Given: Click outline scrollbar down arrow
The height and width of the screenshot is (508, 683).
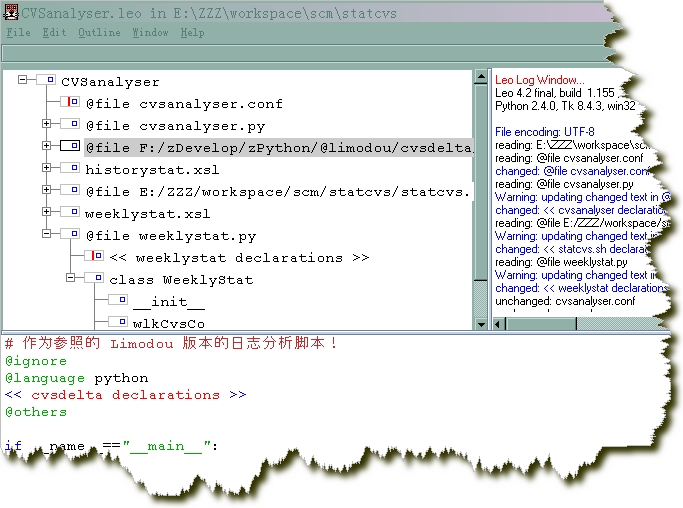Looking at the screenshot, I should [x=481, y=324].
